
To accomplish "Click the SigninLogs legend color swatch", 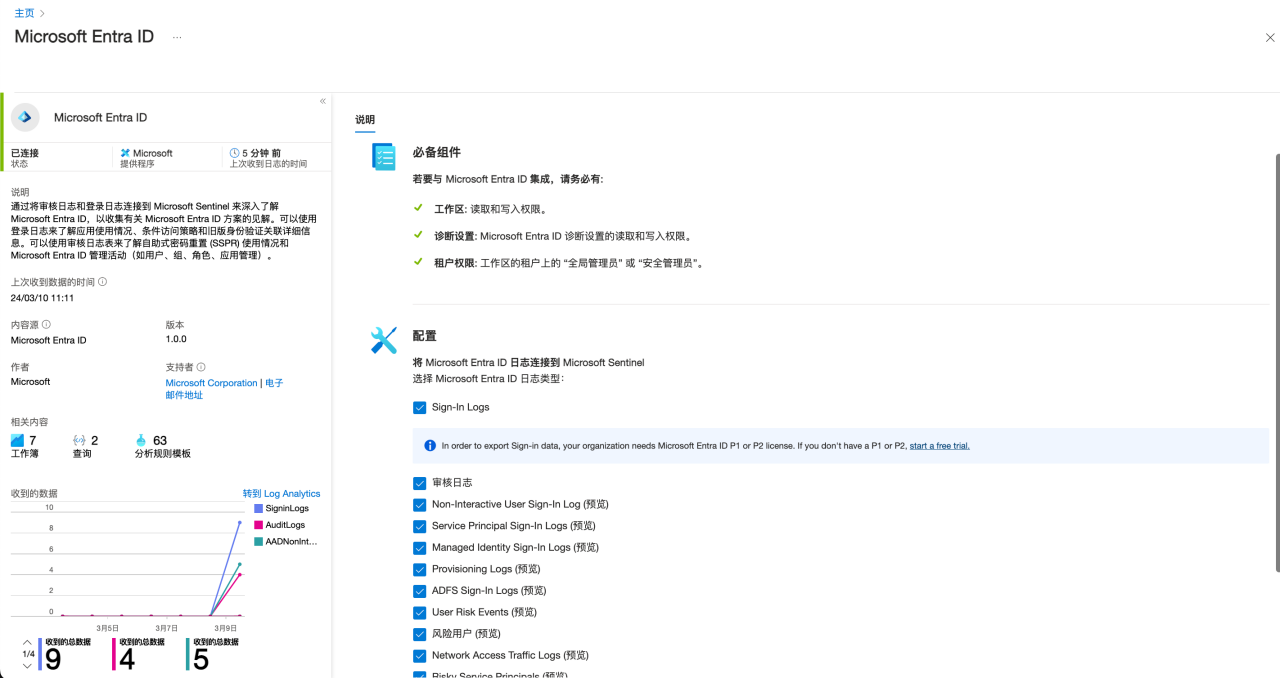I will [258, 509].
